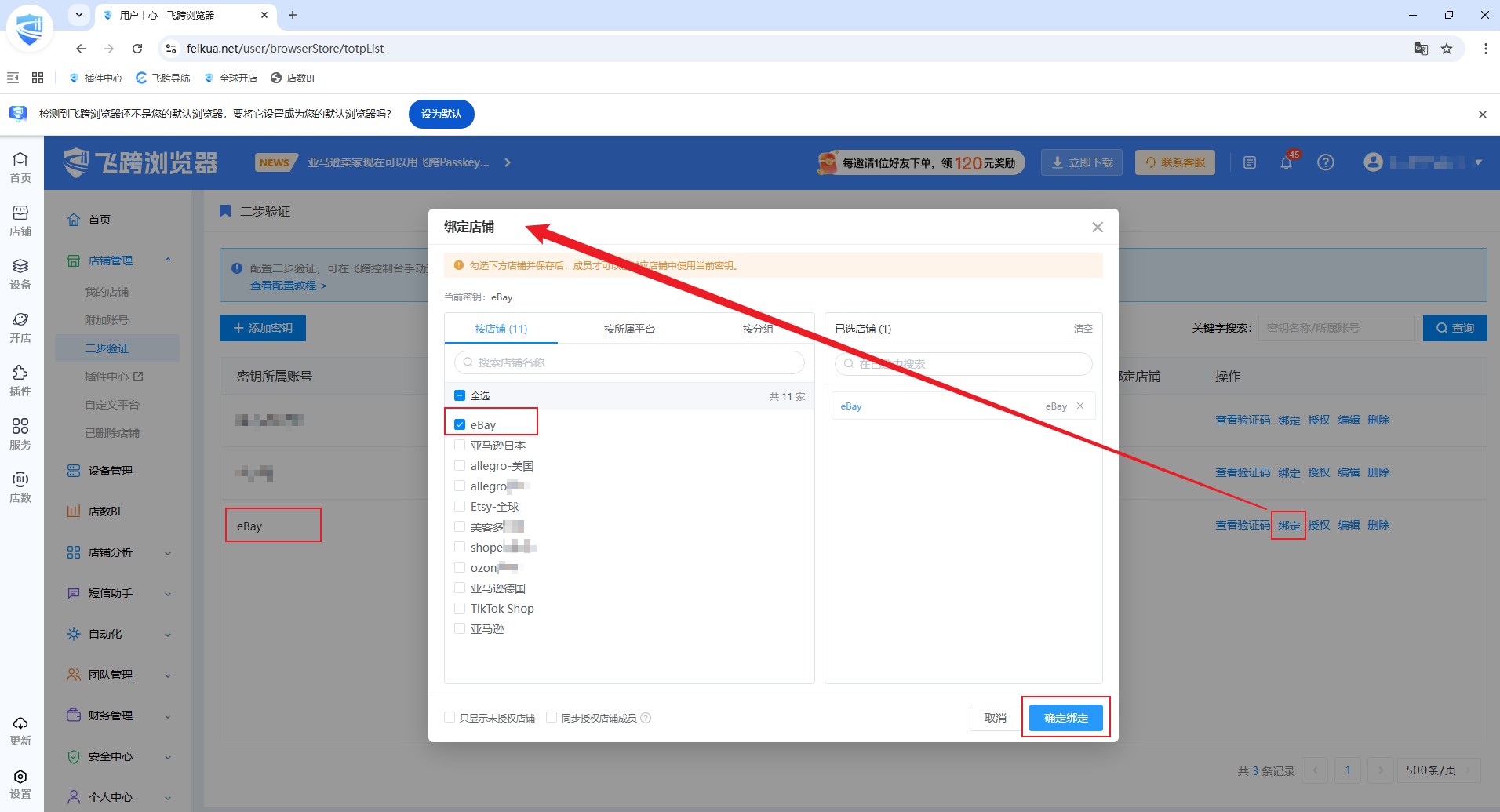Open the apps grid icon in bookmarks bar
Image resolution: width=1500 pixels, height=812 pixels.
[38, 78]
